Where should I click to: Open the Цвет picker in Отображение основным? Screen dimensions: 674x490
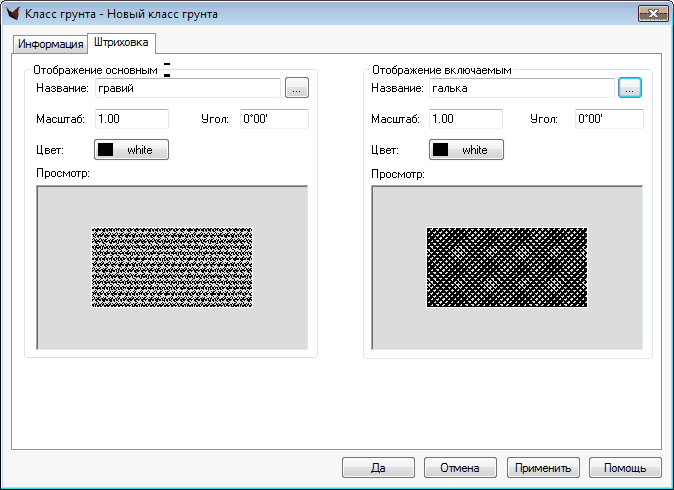(x=131, y=150)
